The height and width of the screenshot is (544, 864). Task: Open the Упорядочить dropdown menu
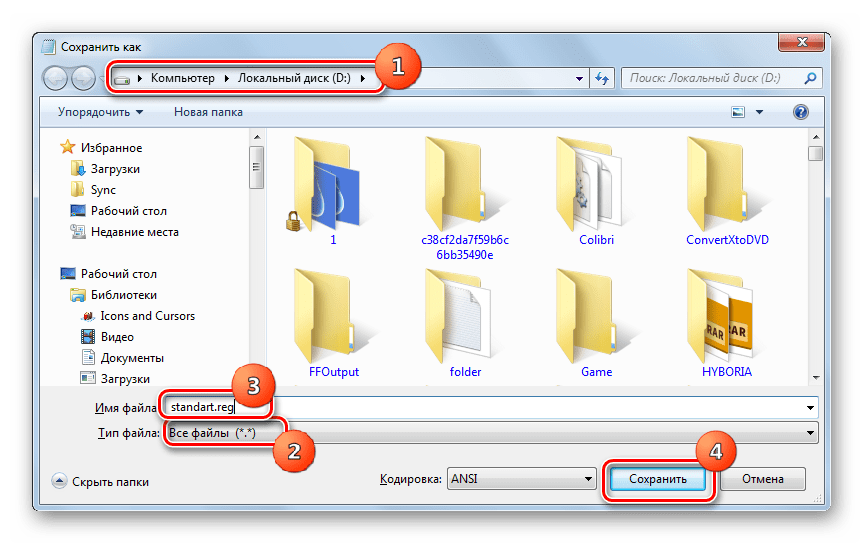[x=100, y=112]
